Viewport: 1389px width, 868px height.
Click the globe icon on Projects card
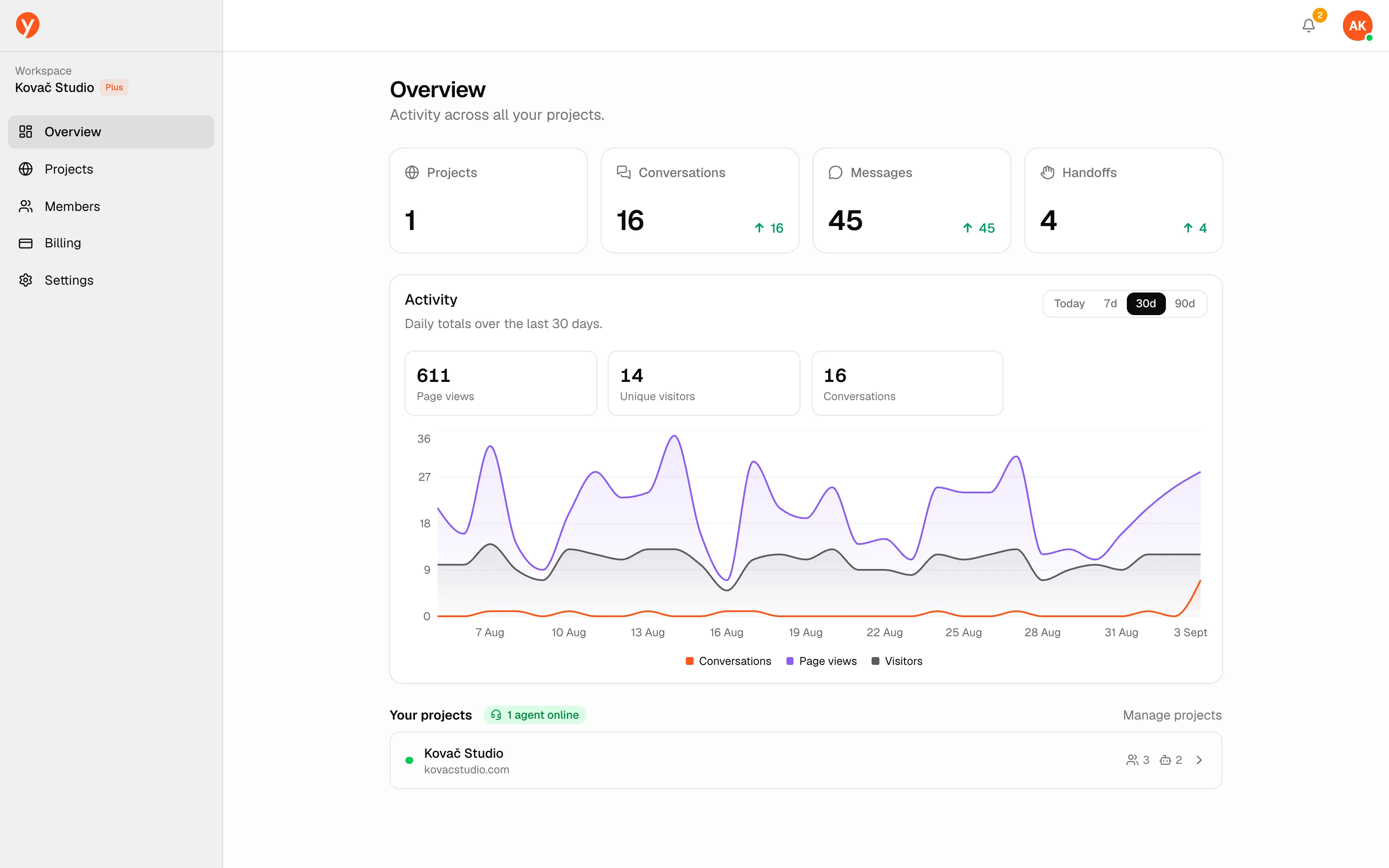click(x=411, y=172)
